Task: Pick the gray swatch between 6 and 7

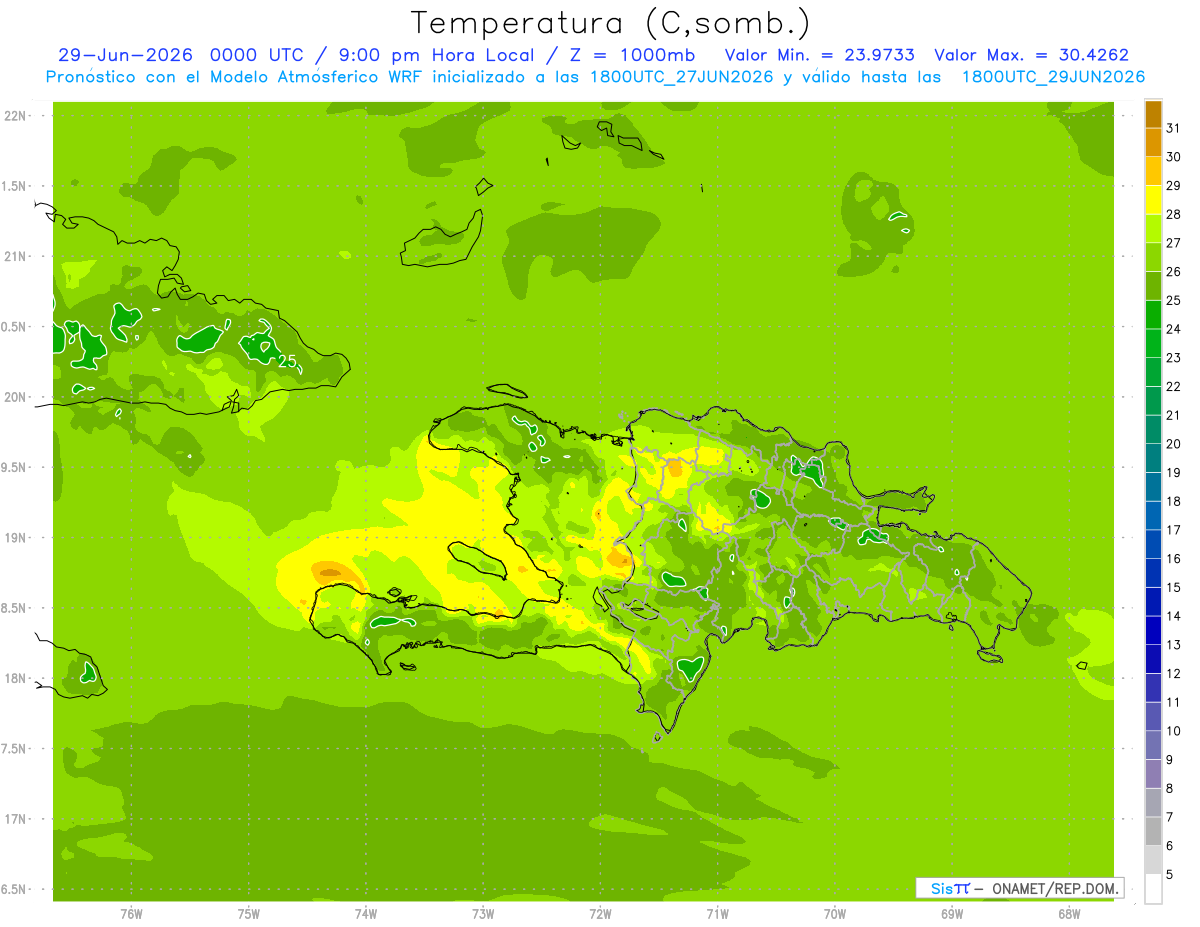Action: [x=1153, y=831]
